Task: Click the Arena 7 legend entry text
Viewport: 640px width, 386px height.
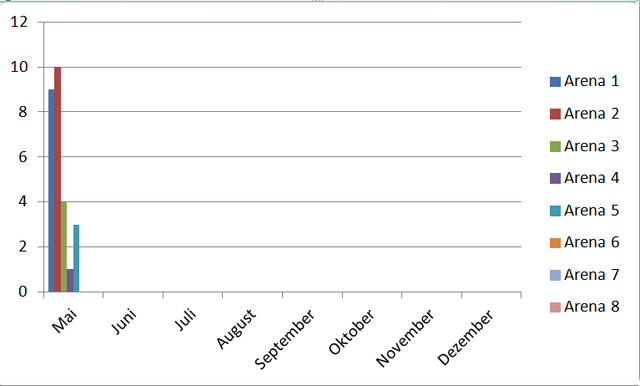Action: coord(591,275)
